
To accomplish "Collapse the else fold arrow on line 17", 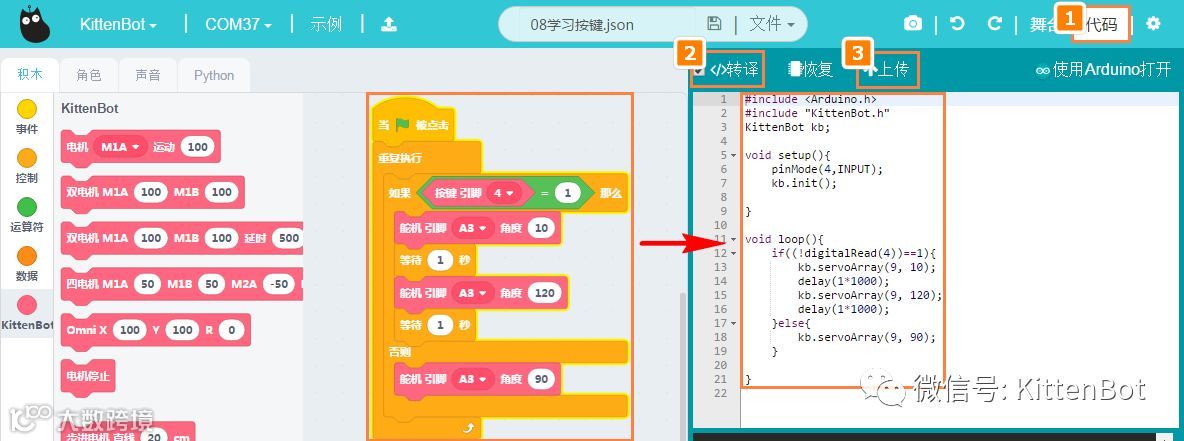I will [x=735, y=323].
